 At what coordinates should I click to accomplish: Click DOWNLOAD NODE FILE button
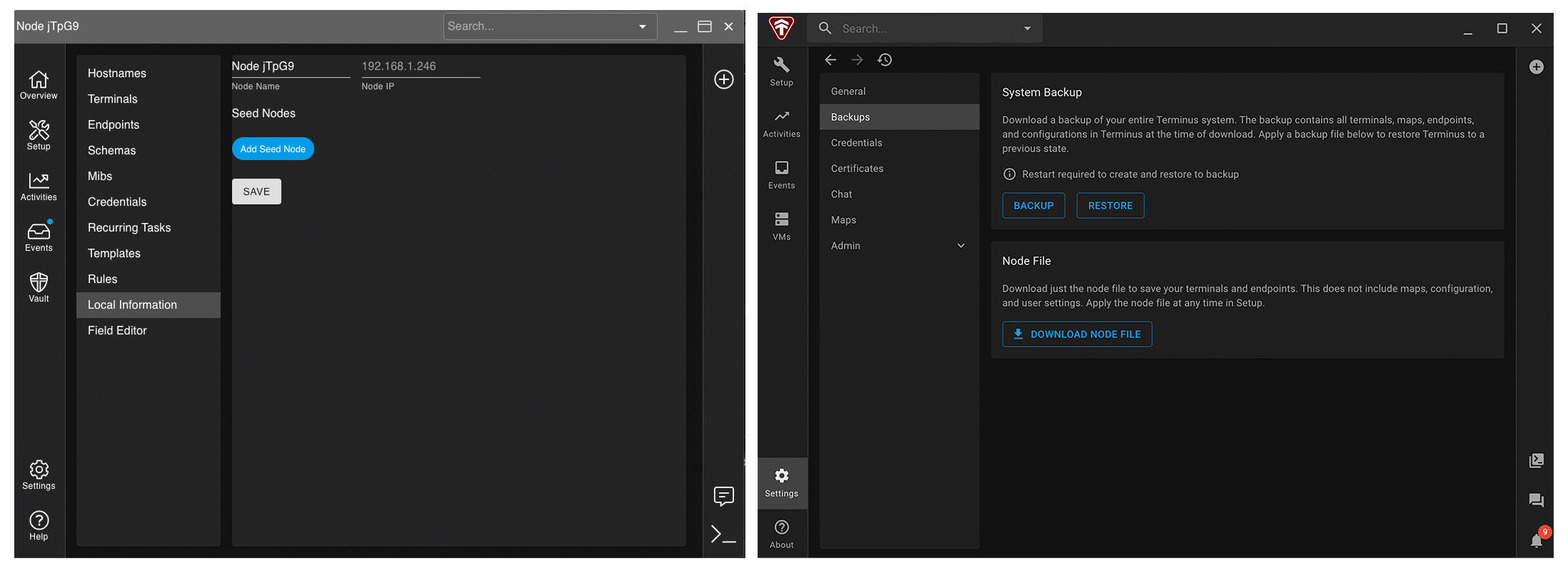[1077, 334]
